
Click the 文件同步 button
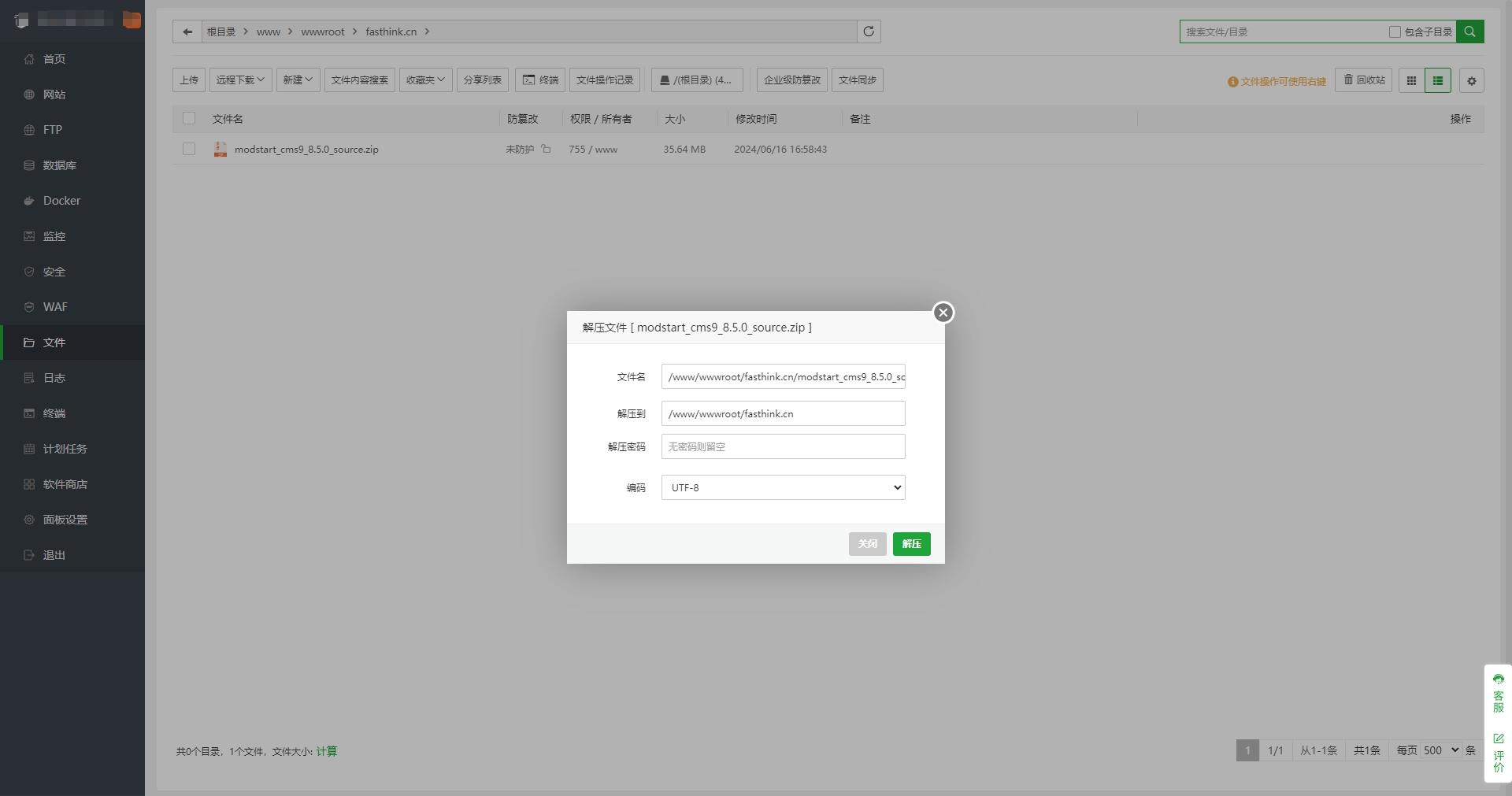point(858,80)
